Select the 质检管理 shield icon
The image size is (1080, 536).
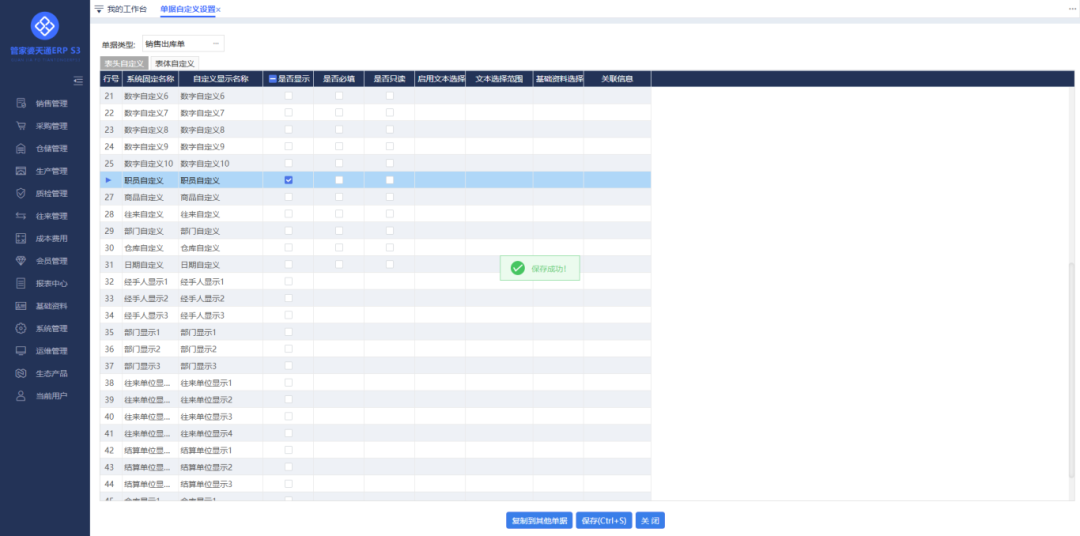(20, 193)
